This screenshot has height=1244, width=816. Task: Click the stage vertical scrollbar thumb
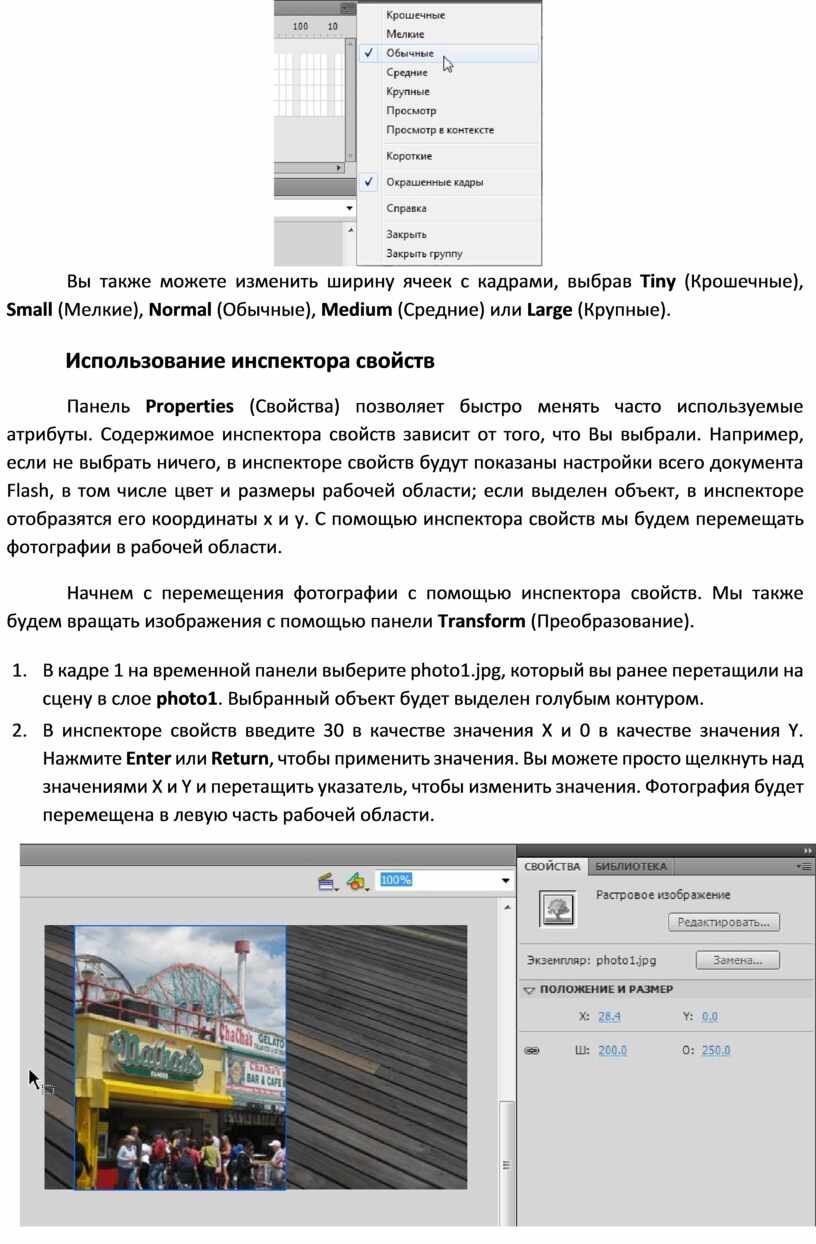pyautogui.click(x=507, y=1165)
